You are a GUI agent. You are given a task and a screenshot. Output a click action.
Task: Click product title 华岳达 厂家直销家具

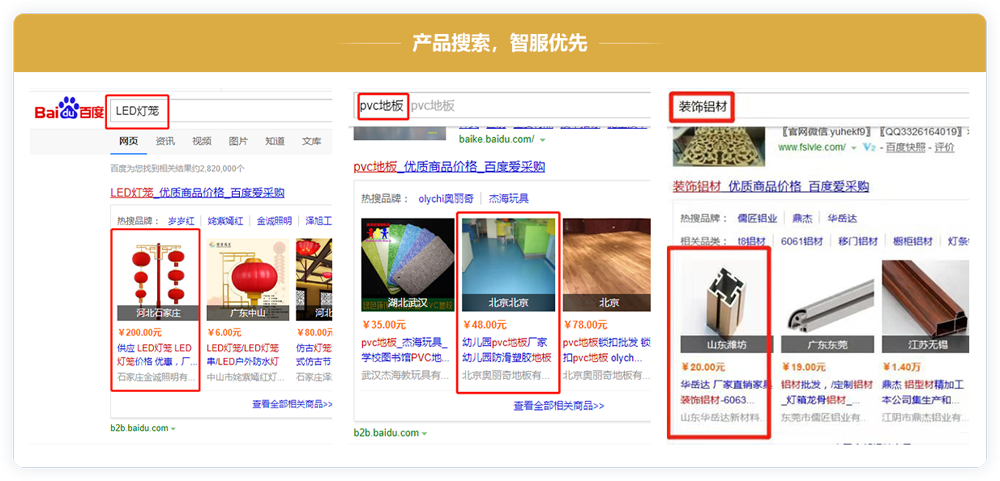726,392
